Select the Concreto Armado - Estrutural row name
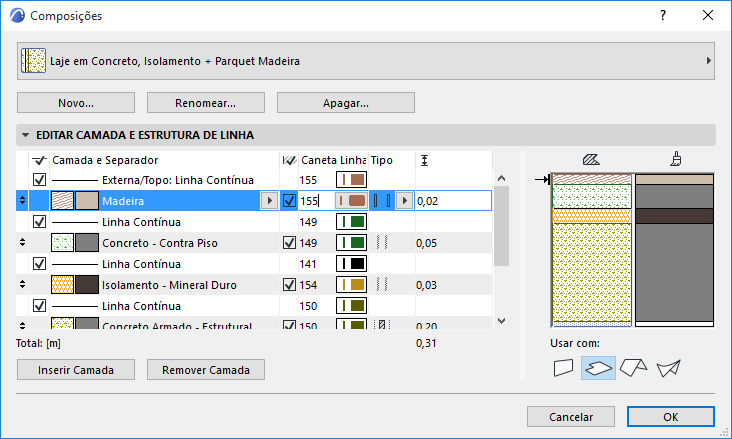Screen dimensions: 732x439 (x=177, y=325)
